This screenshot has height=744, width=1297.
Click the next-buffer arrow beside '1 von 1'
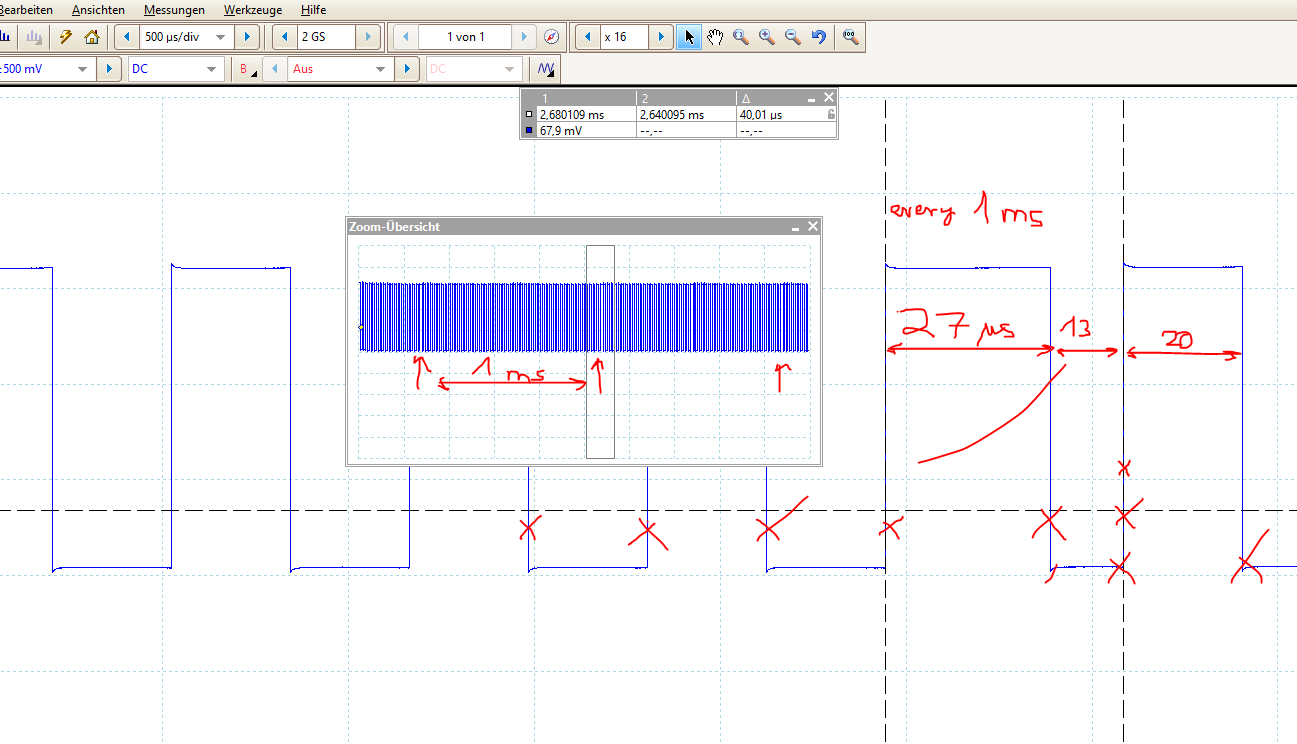point(524,36)
